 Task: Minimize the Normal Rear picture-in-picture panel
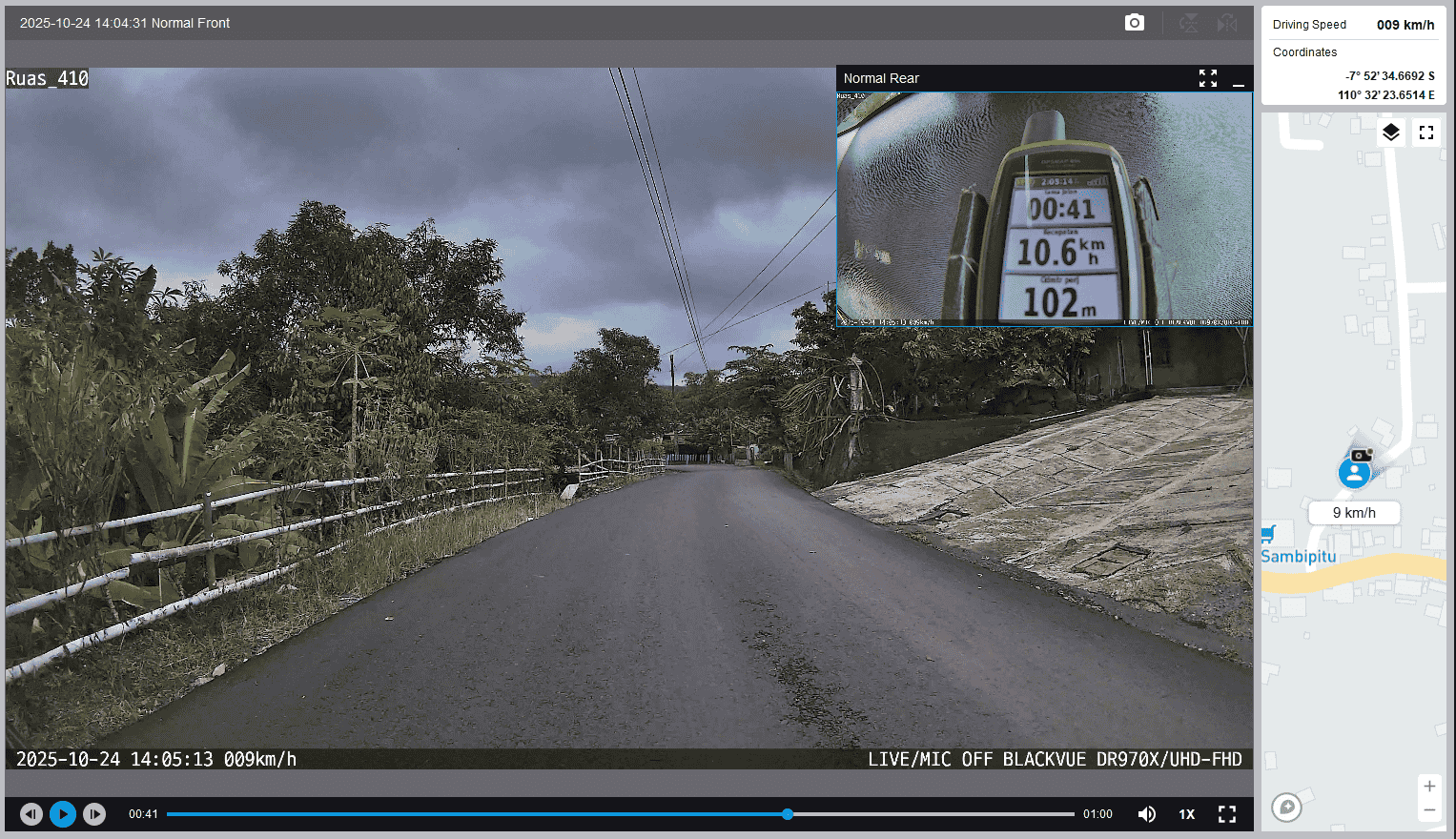tap(1239, 79)
